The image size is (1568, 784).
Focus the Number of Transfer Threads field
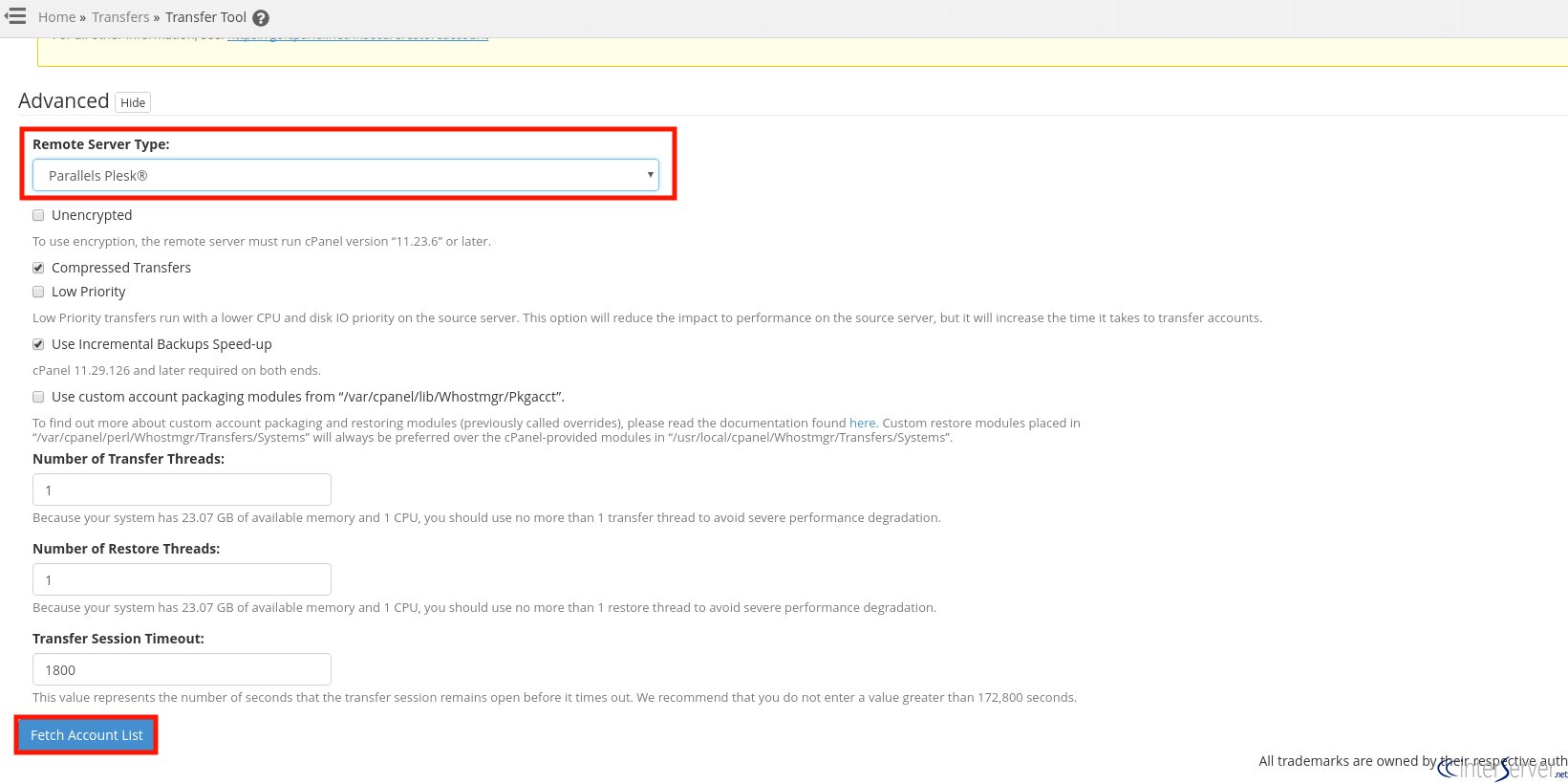182,490
